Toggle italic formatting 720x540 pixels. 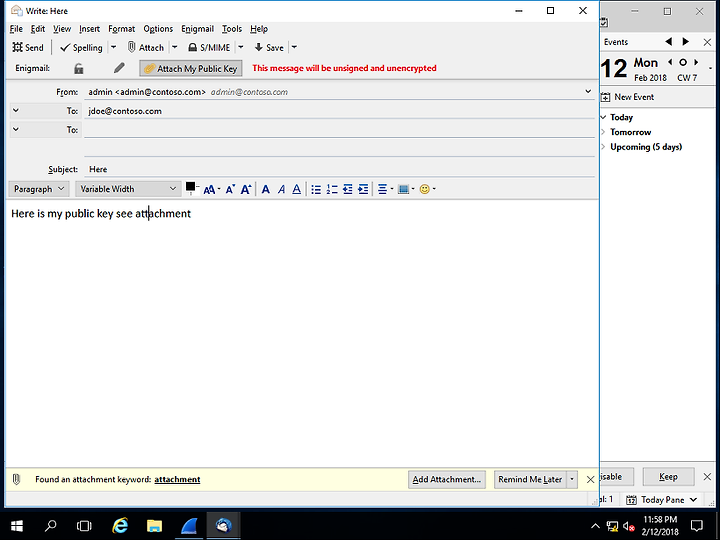pos(281,189)
